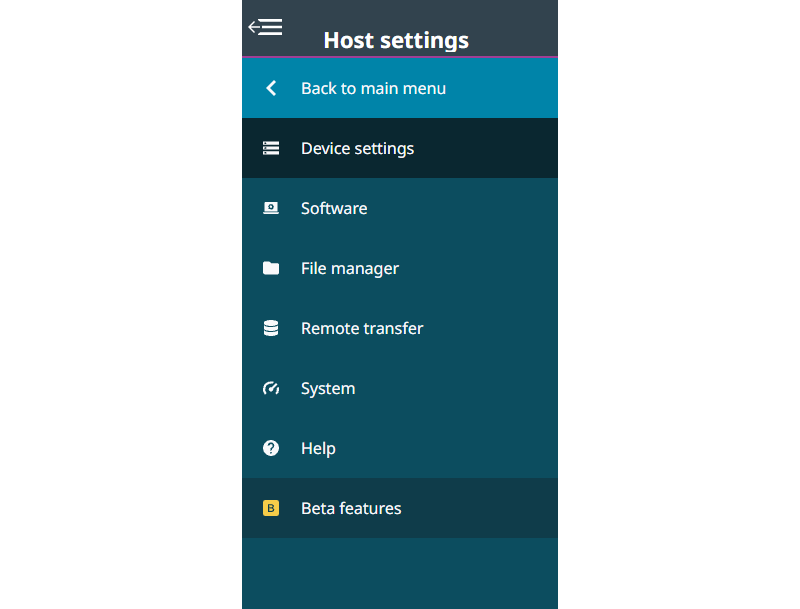The width and height of the screenshot is (800, 609).
Task: Collapse the settings sidebar with the top-left arrow
Action: [x=267, y=27]
